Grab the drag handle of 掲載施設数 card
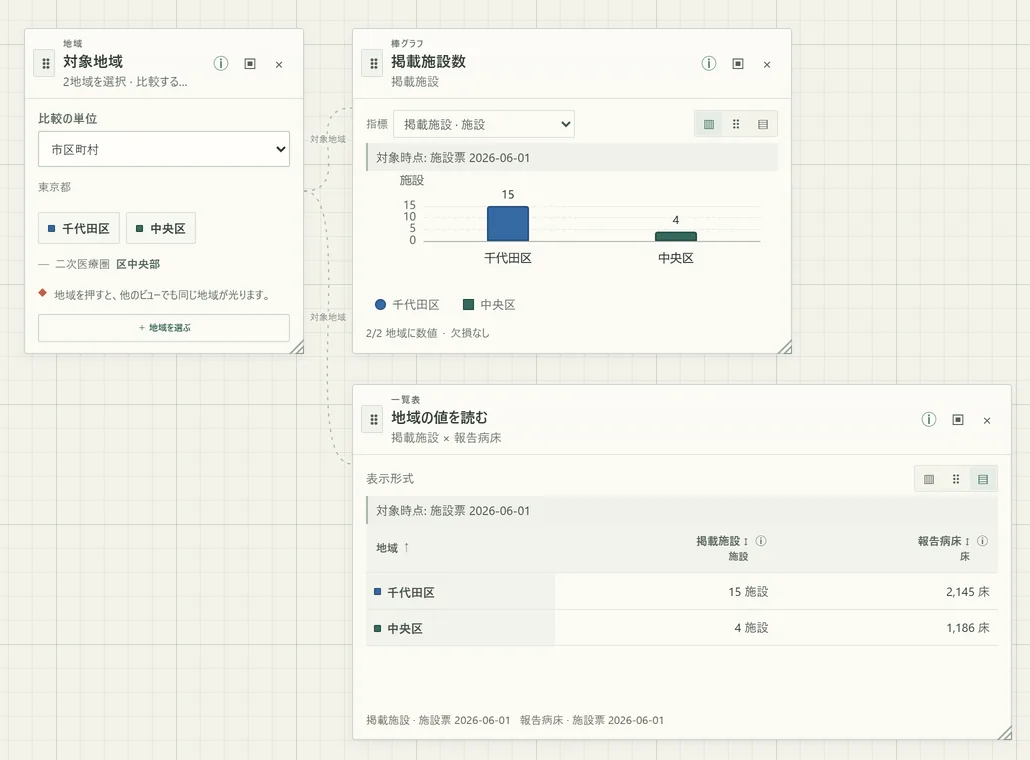The width and height of the screenshot is (1030, 760). 373,64
